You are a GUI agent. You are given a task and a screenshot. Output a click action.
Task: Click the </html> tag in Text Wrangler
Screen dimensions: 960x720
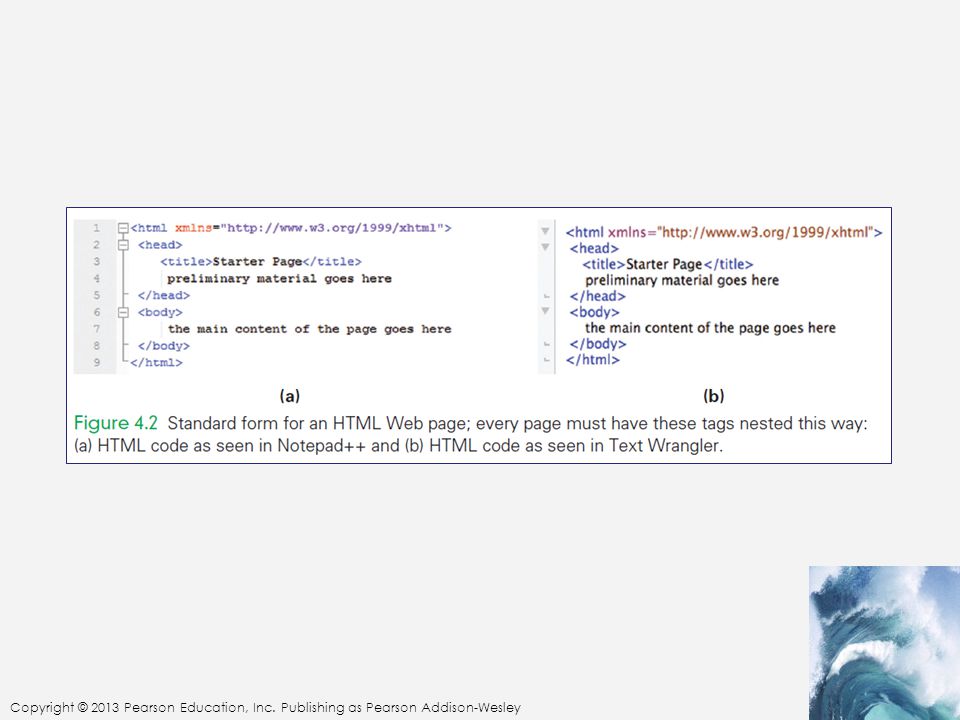593,360
